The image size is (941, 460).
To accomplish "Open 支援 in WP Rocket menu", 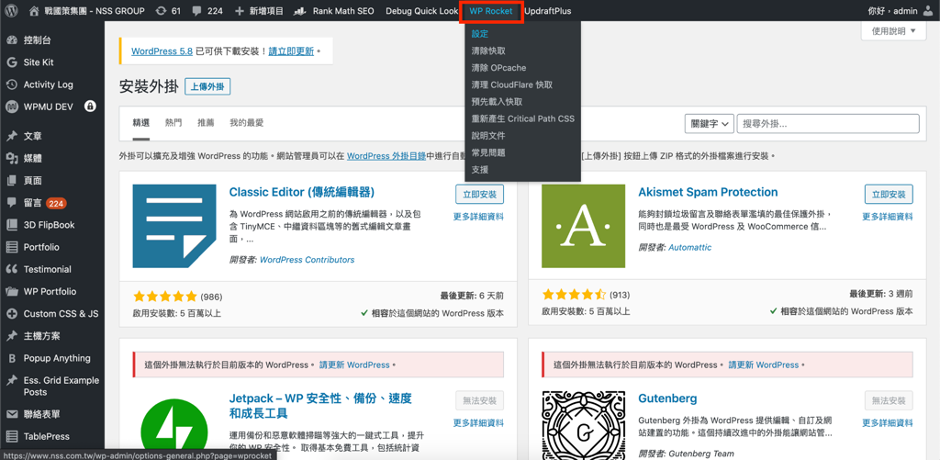I will point(480,170).
